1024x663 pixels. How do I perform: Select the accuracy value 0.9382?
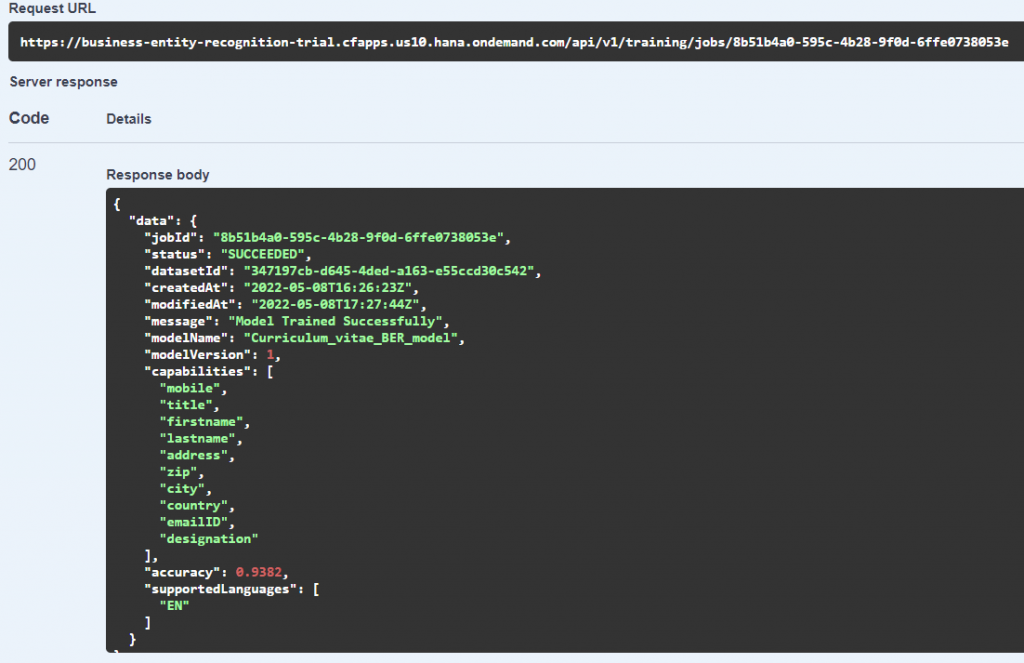point(259,572)
